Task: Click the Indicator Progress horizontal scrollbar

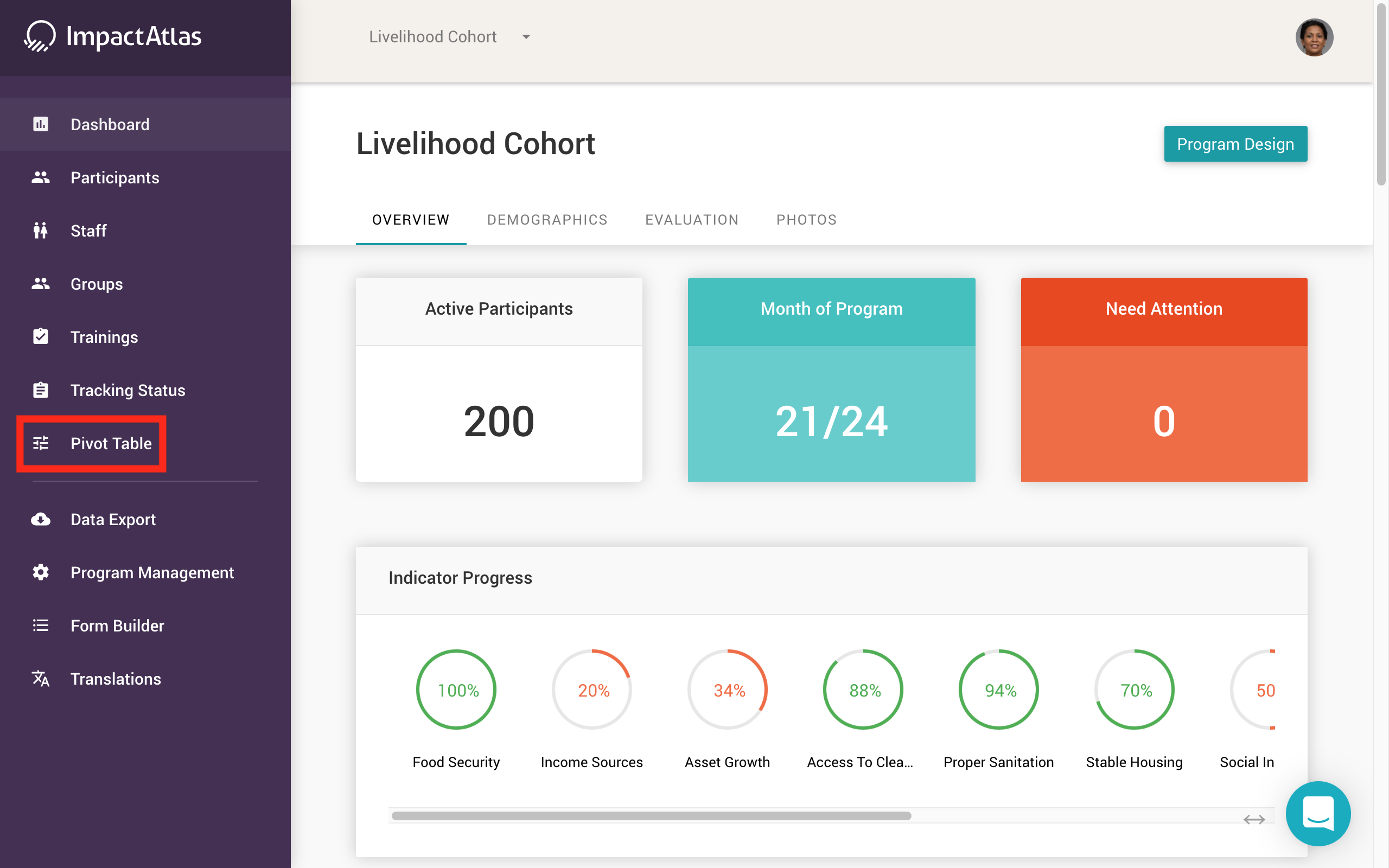Action: coord(651,816)
